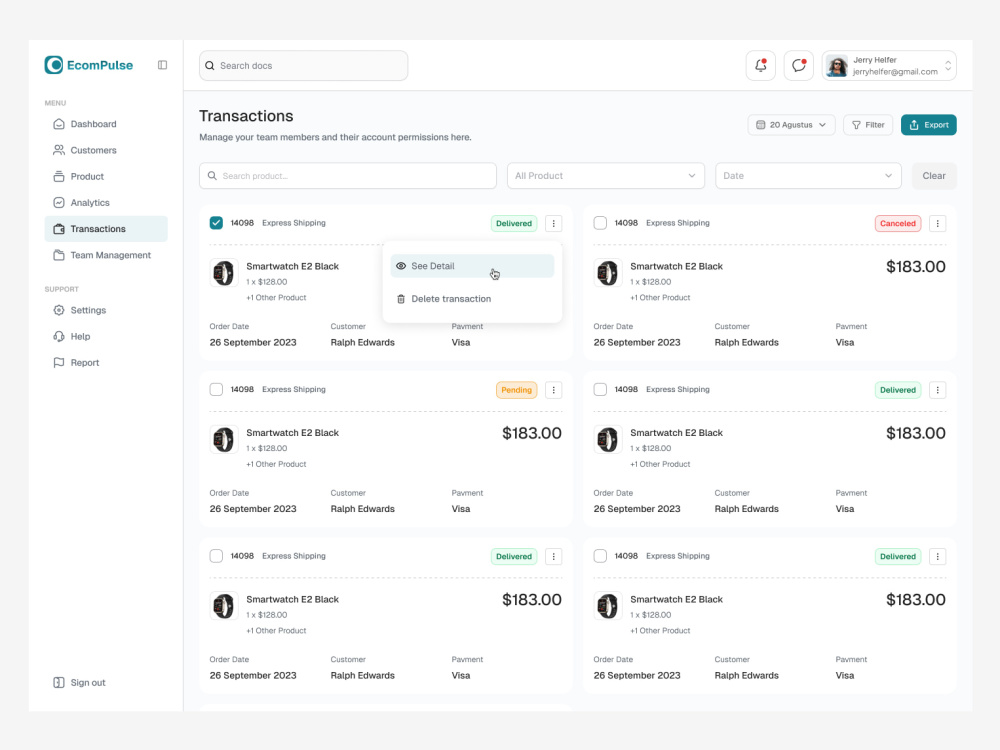The width and height of the screenshot is (1000, 750).
Task: Click the Canceled status badge
Action: pyautogui.click(x=897, y=223)
